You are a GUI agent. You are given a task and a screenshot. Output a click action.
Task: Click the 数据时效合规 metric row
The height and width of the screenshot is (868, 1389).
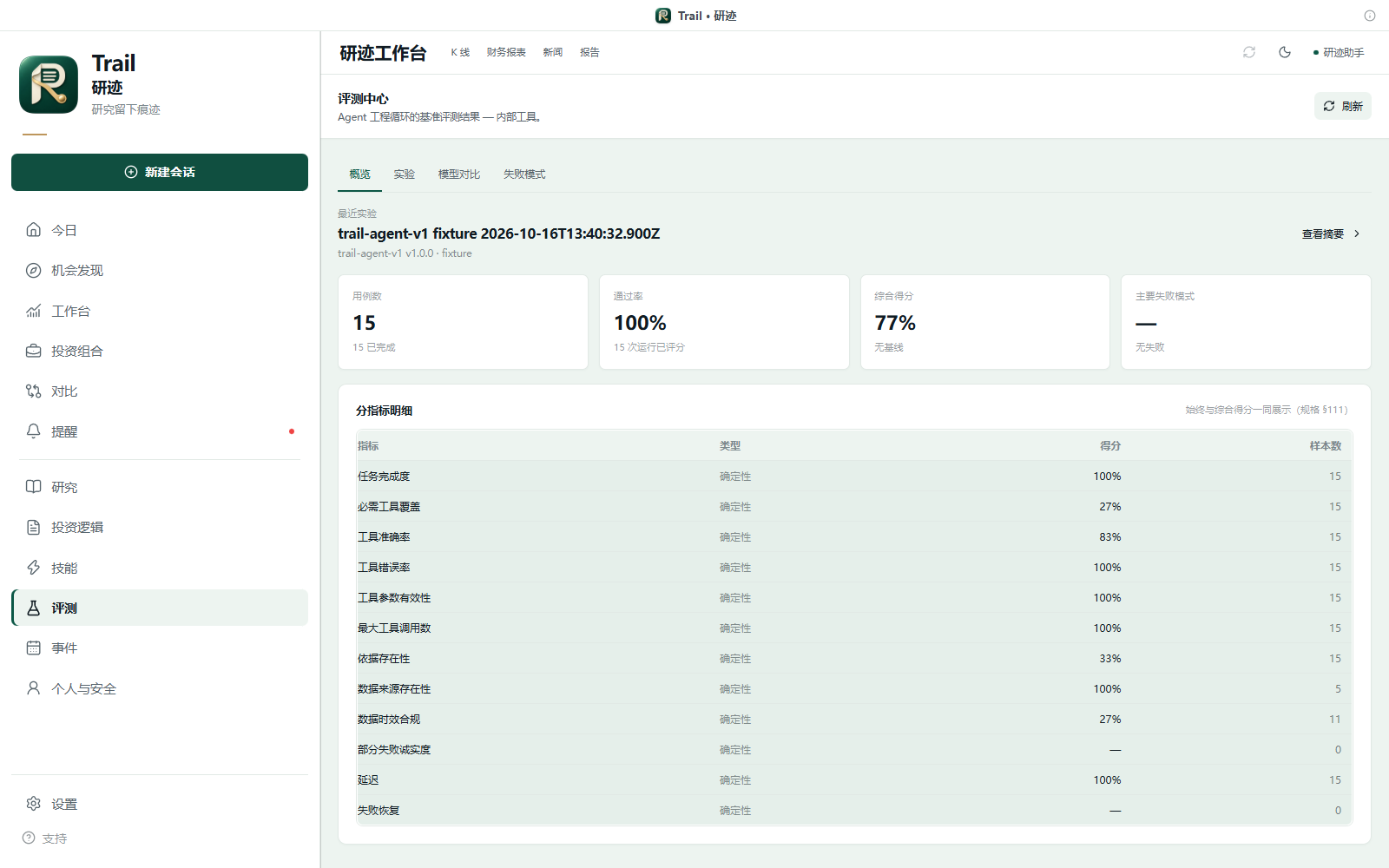pos(854,719)
